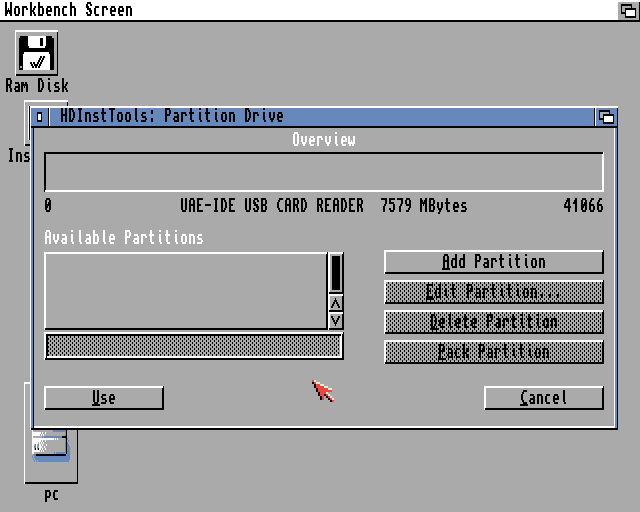Click the HDInstTools: Partition Drive title bar
640x512 pixels.
400,116
